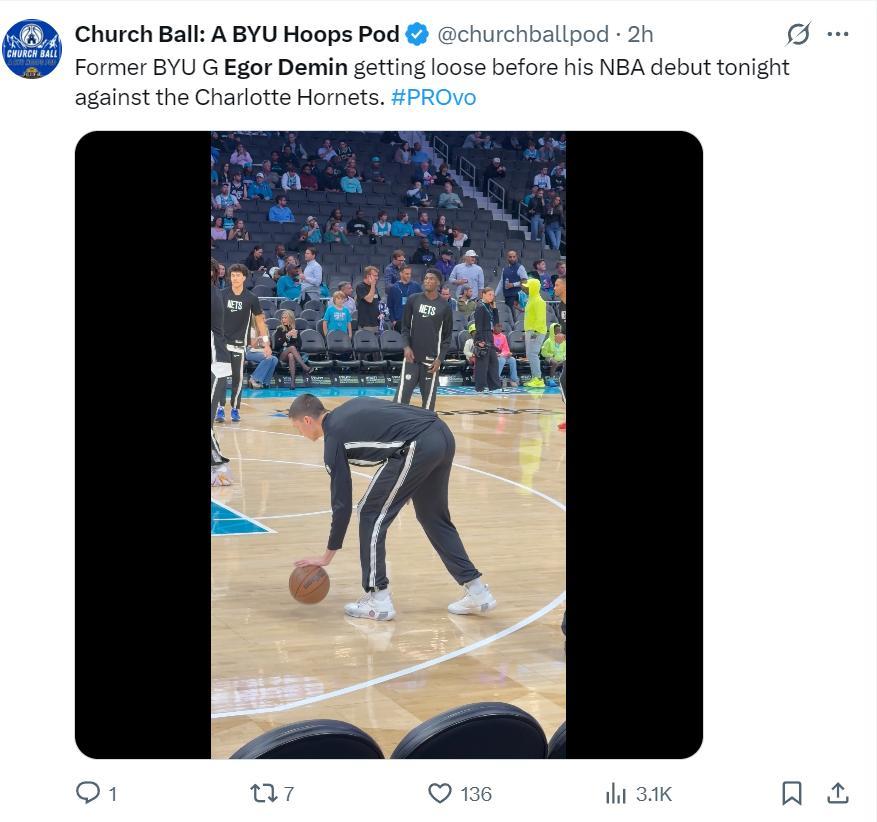The width and height of the screenshot is (877, 822).
Task: Open the repost arrows menu
Action: tap(263, 793)
